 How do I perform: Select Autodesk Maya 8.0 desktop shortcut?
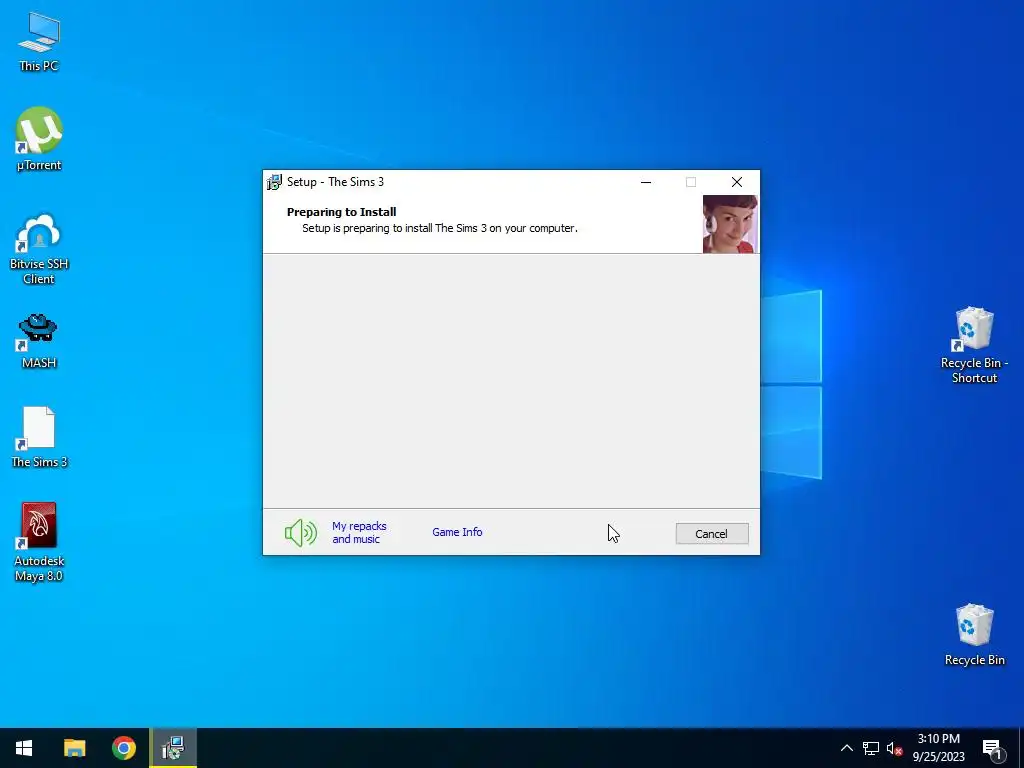tap(39, 541)
